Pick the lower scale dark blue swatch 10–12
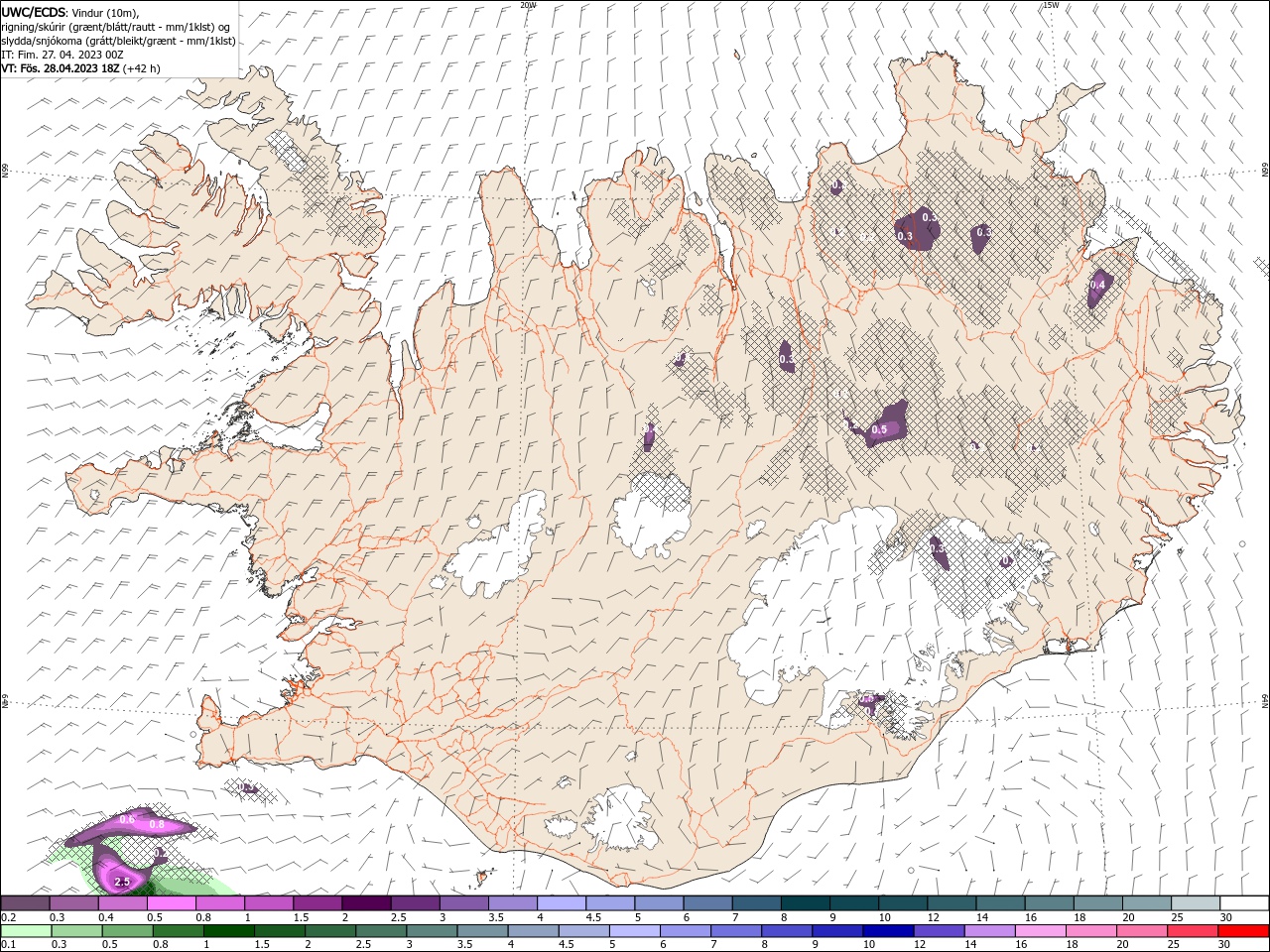 pyautogui.click(x=887, y=931)
